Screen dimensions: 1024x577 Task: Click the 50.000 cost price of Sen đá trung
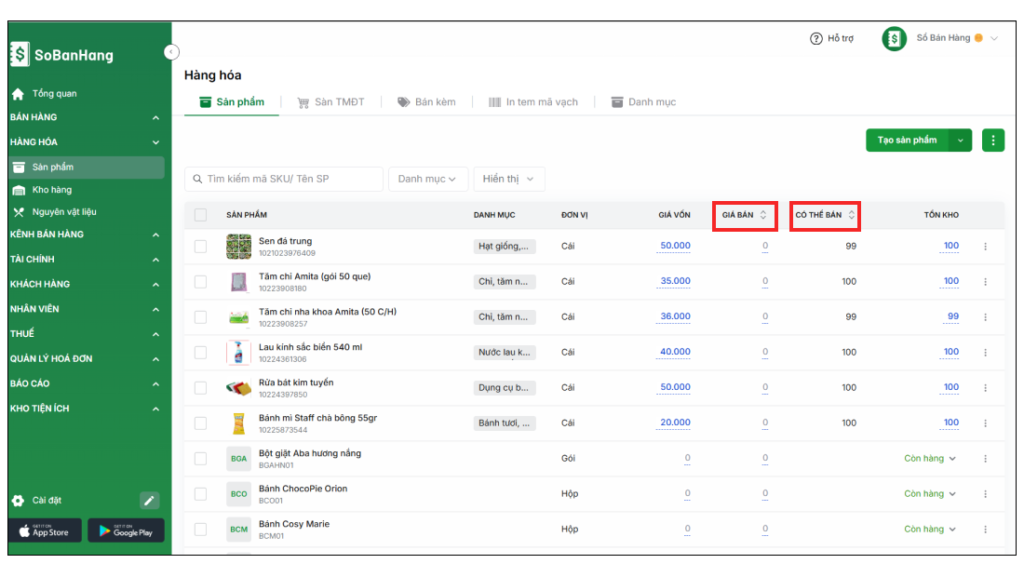pyautogui.click(x=675, y=246)
